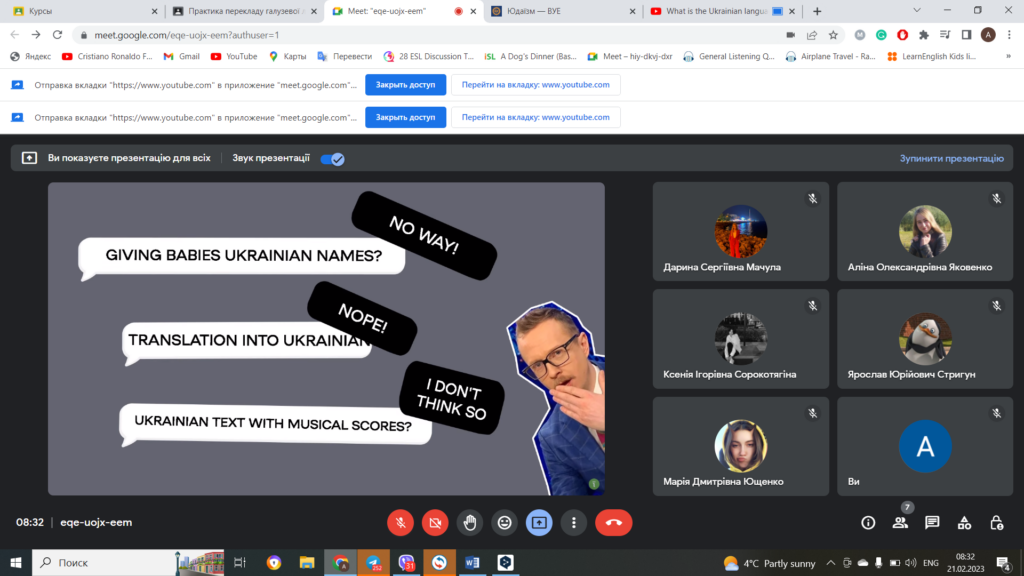Unmute the microphone in call controls
This screenshot has width=1024, height=576.
tap(400, 522)
